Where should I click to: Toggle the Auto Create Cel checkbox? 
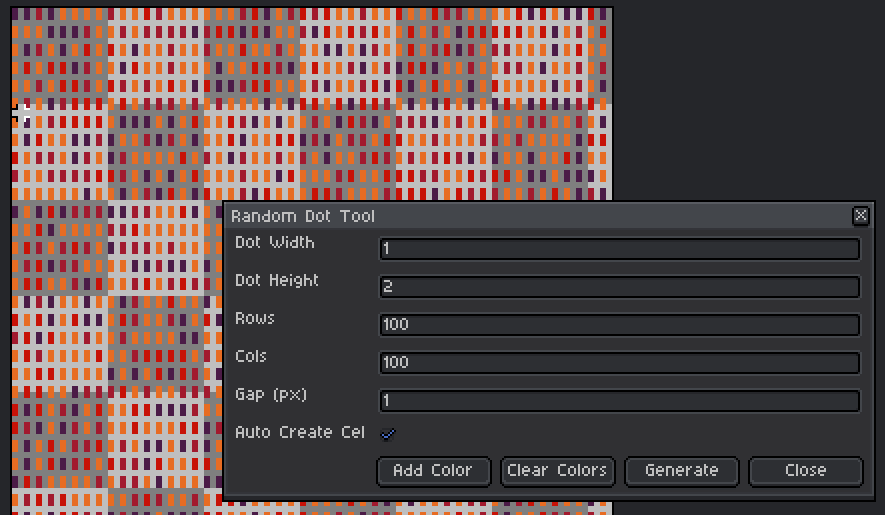[x=388, y=433]
